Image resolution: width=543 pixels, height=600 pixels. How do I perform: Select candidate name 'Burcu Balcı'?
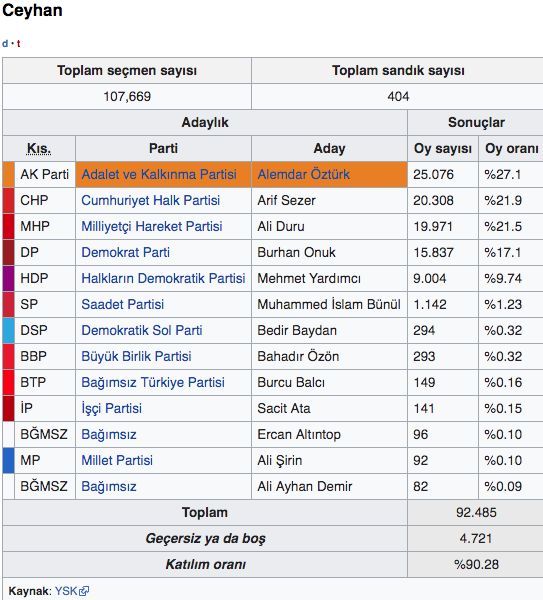291,383
